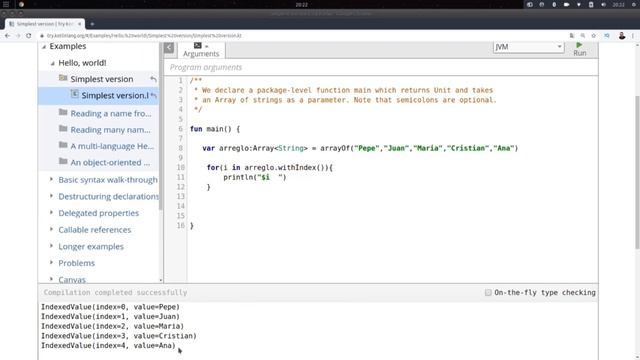The width and height of the screenshot is (640, 360).
Task: Click the page vertical scrollbar
Action: (x=637, y=171)
